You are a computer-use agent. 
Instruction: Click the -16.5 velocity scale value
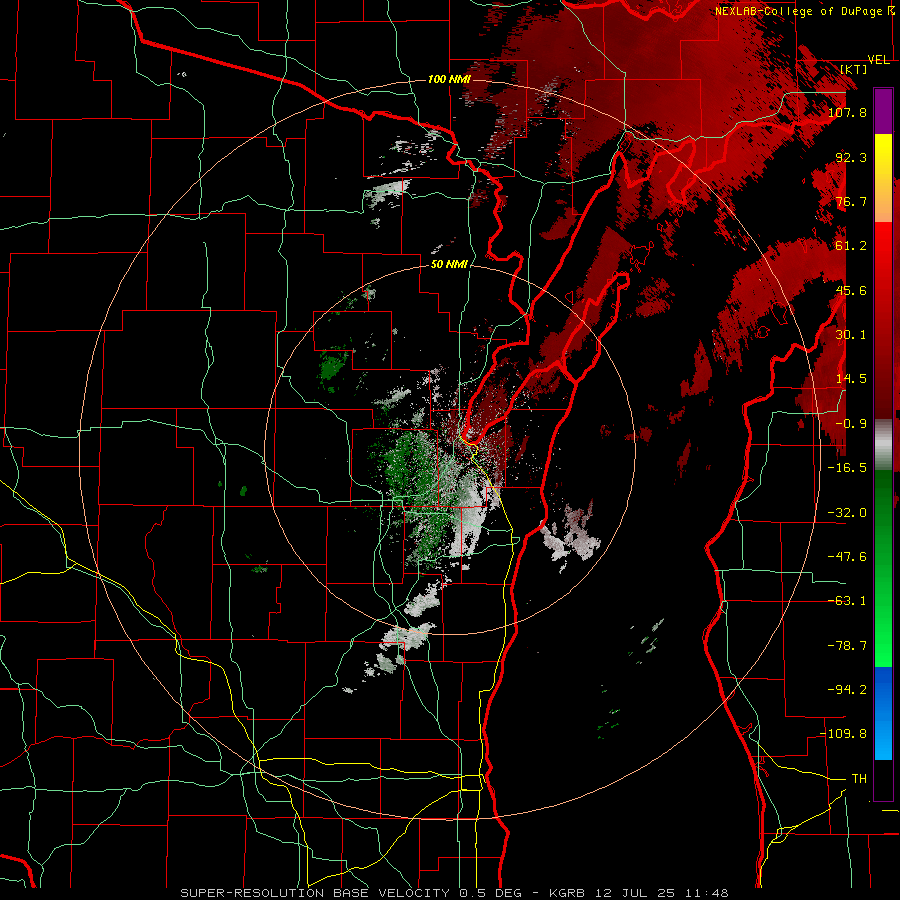click(x=847, y=468)
